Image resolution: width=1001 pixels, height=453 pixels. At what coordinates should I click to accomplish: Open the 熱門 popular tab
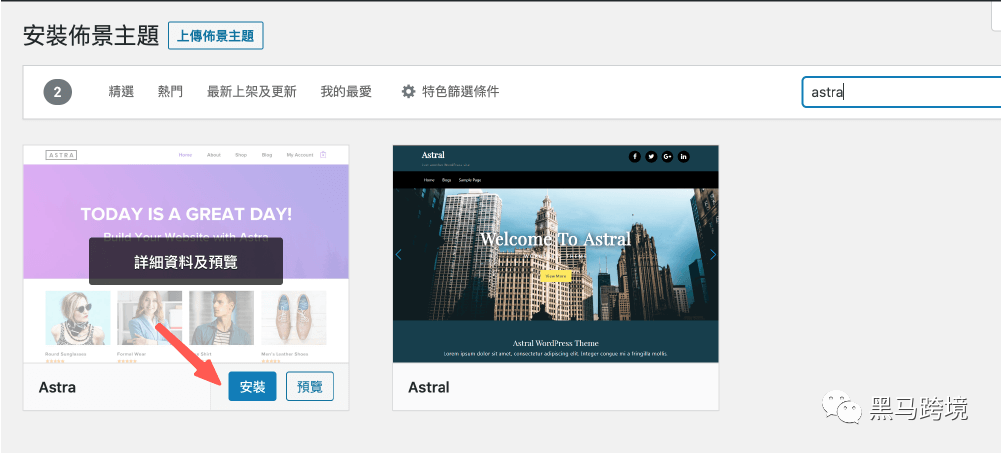click(170, 92)
